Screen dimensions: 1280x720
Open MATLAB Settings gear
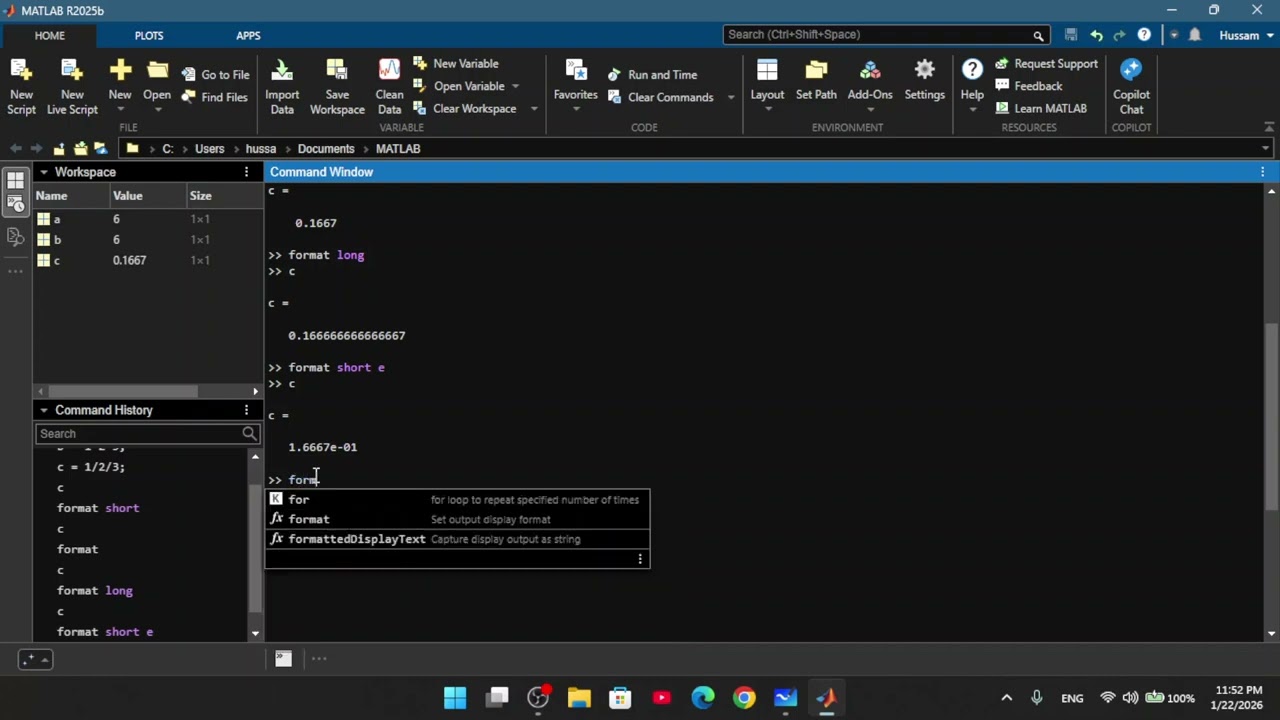pyautogui.click(x=924, y=70)
